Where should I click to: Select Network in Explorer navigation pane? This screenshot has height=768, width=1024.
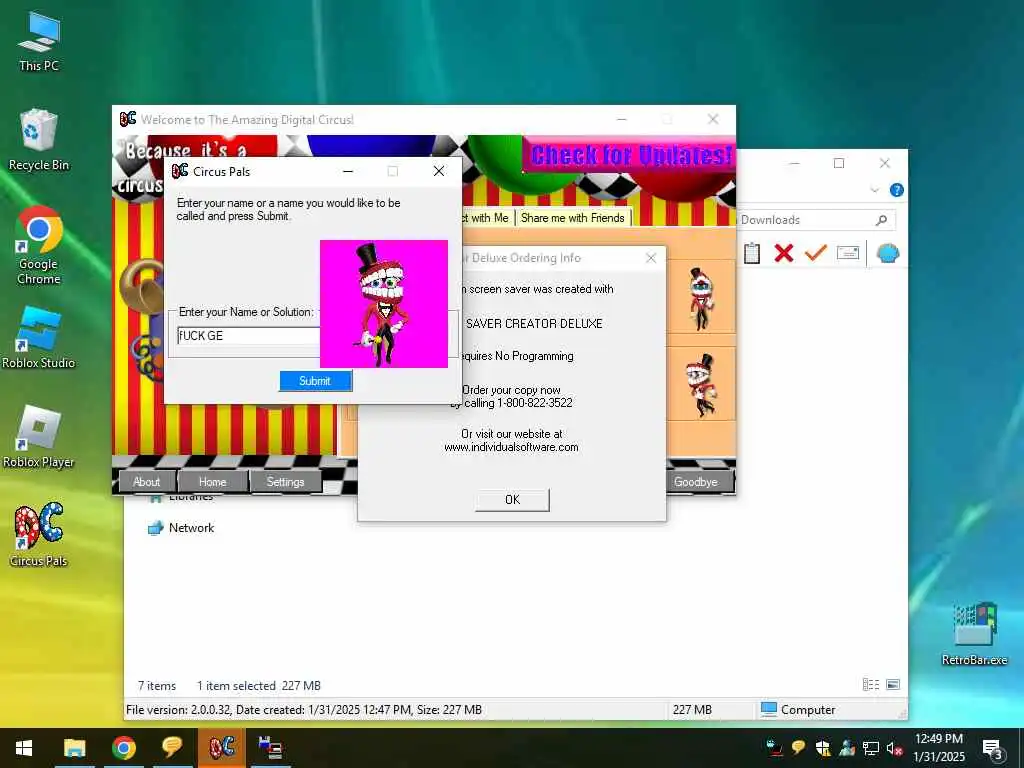pos(191,528)
